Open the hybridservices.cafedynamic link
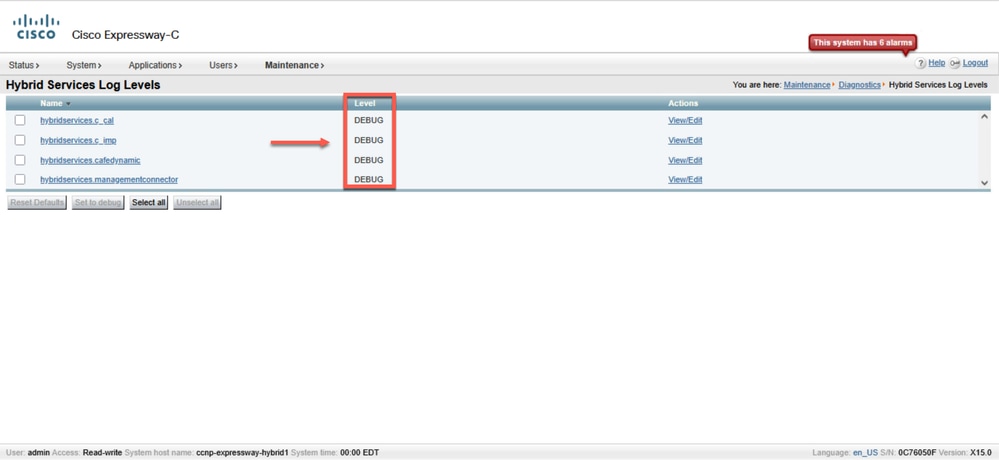Image resolution: width=999 pixels, height=460 pixels. point(90,160)
